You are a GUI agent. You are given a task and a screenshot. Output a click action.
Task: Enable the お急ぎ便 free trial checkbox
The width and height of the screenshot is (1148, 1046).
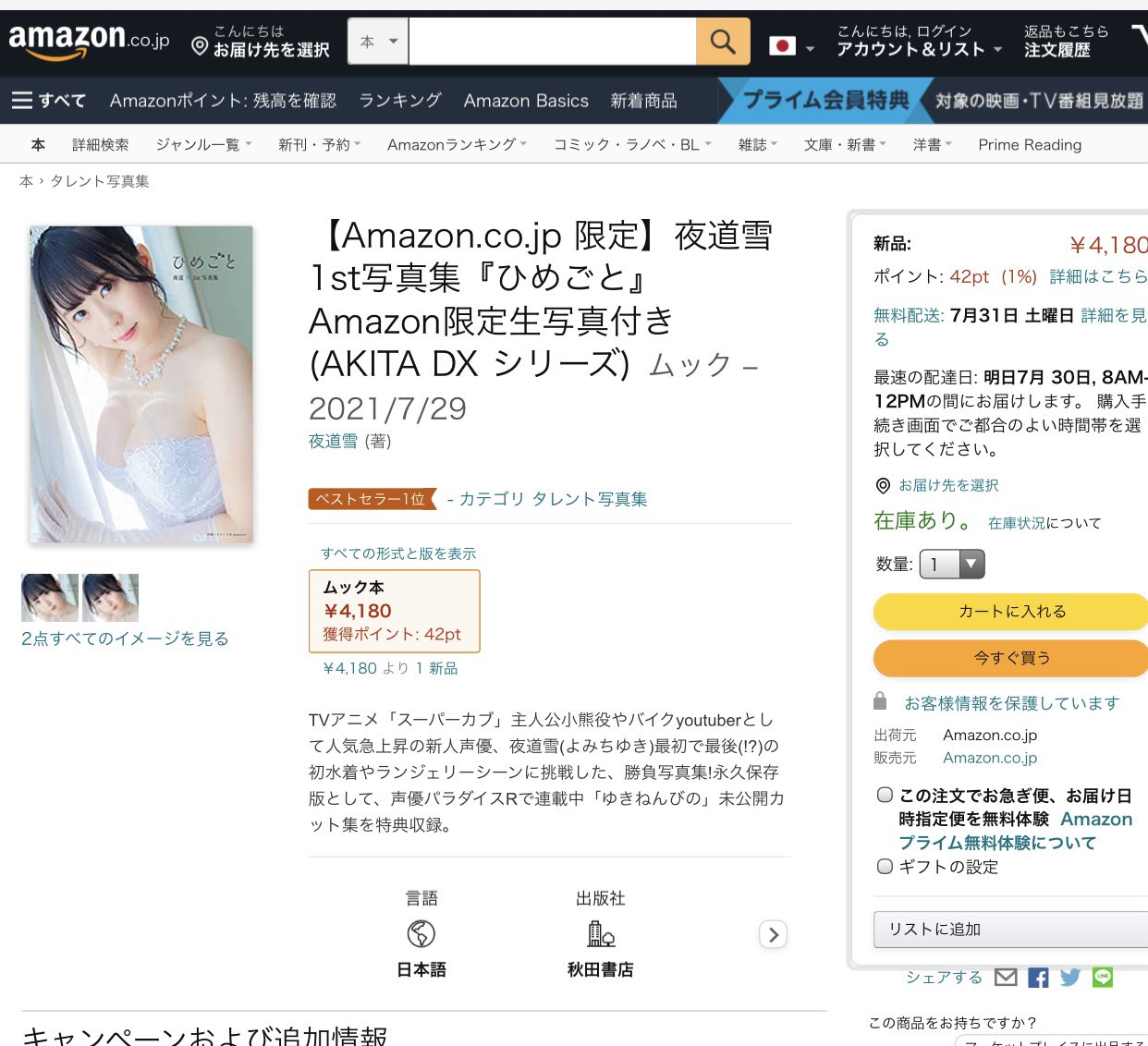[x=885, y=795]
